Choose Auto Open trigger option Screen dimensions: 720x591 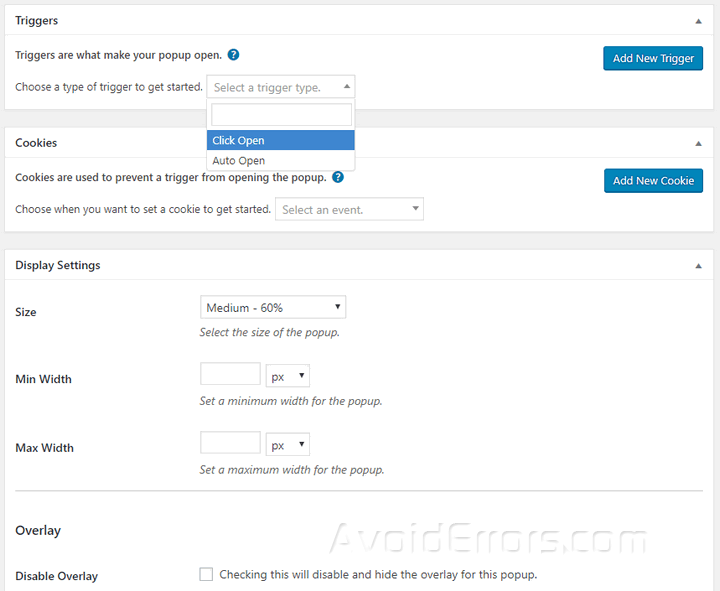tap(280, 160)
